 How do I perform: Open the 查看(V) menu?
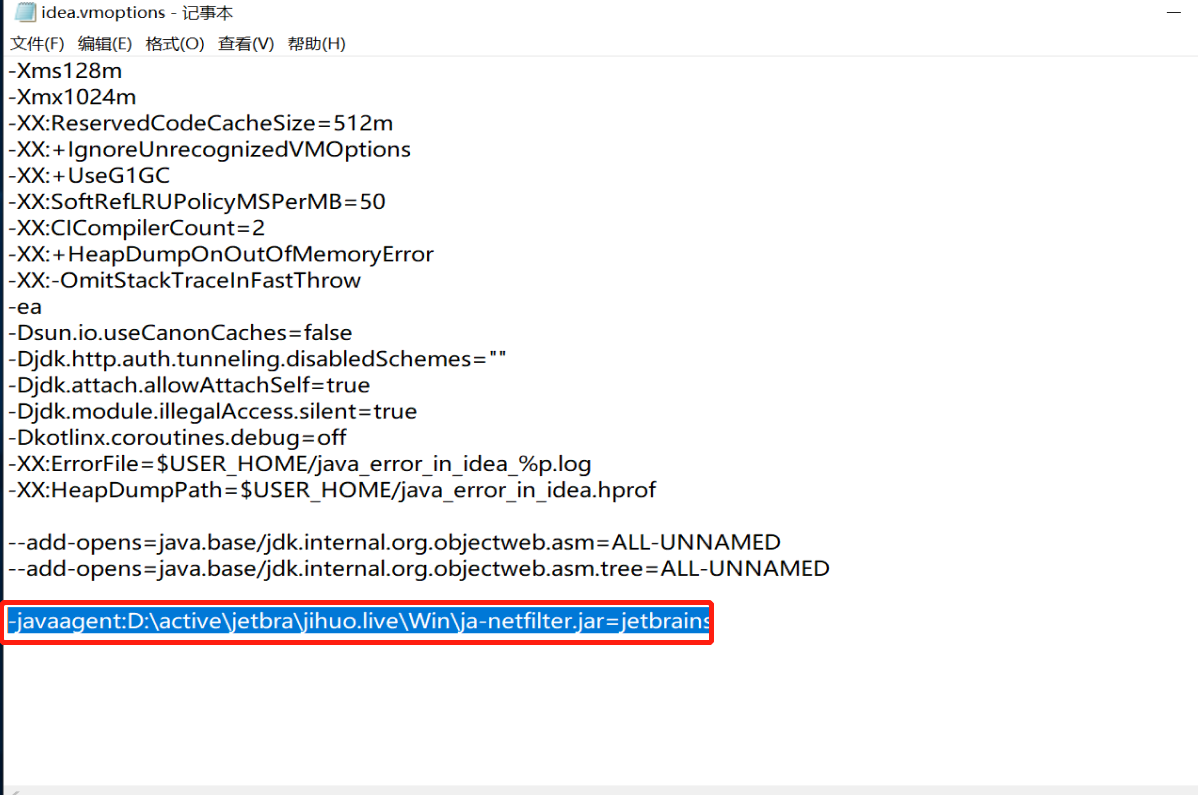(x=246, y=44)
